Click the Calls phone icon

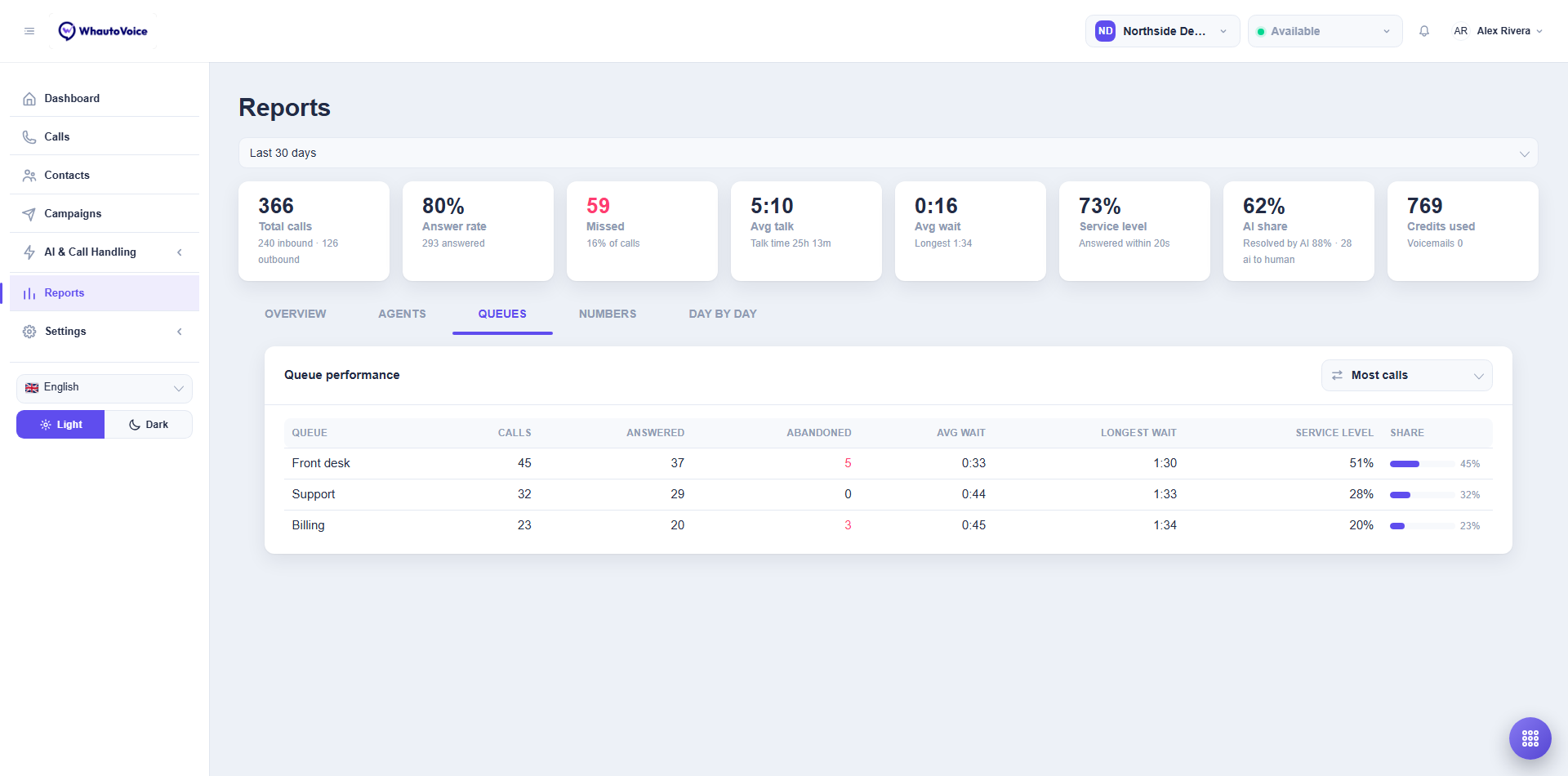click(x=29, y=137)
